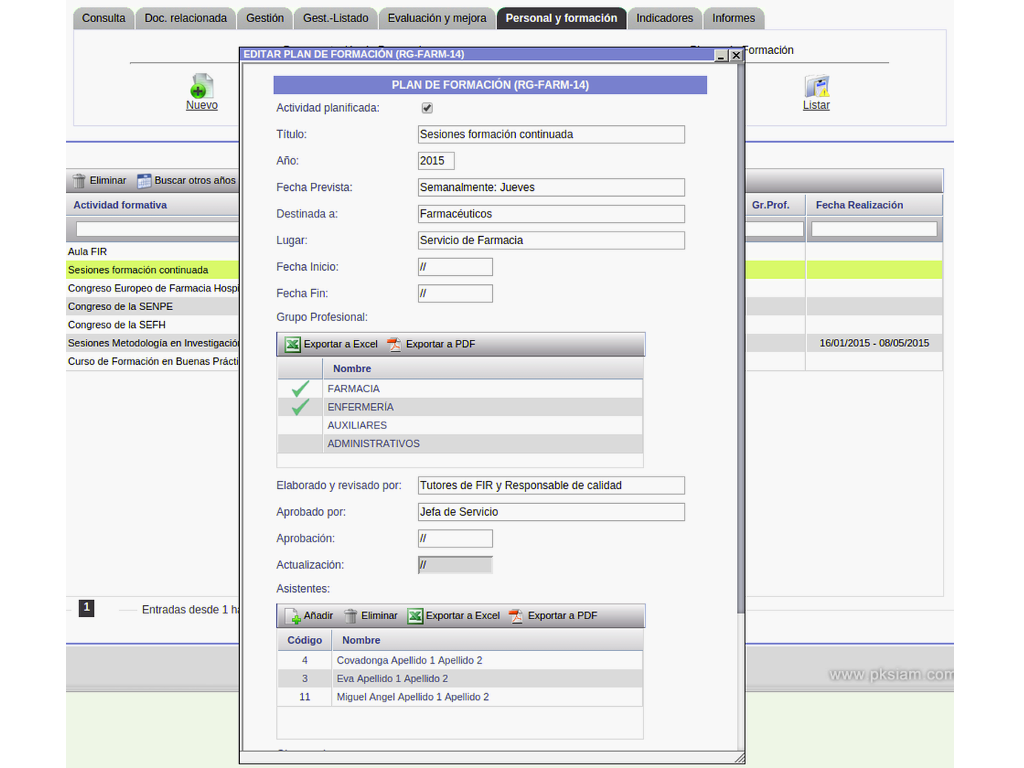
Task: Click the Año field showing 2015
Action: [436, 161]
